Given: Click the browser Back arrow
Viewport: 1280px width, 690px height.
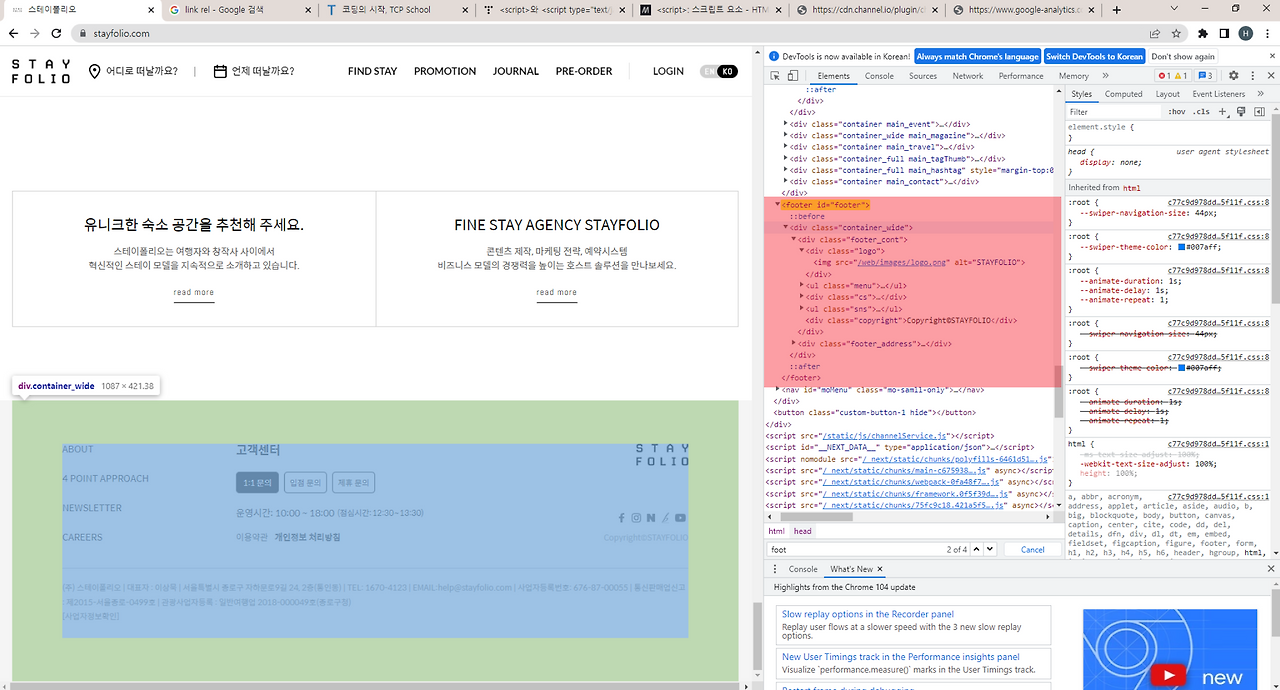Looking at the screenshot, I should [x=14, y=33].
